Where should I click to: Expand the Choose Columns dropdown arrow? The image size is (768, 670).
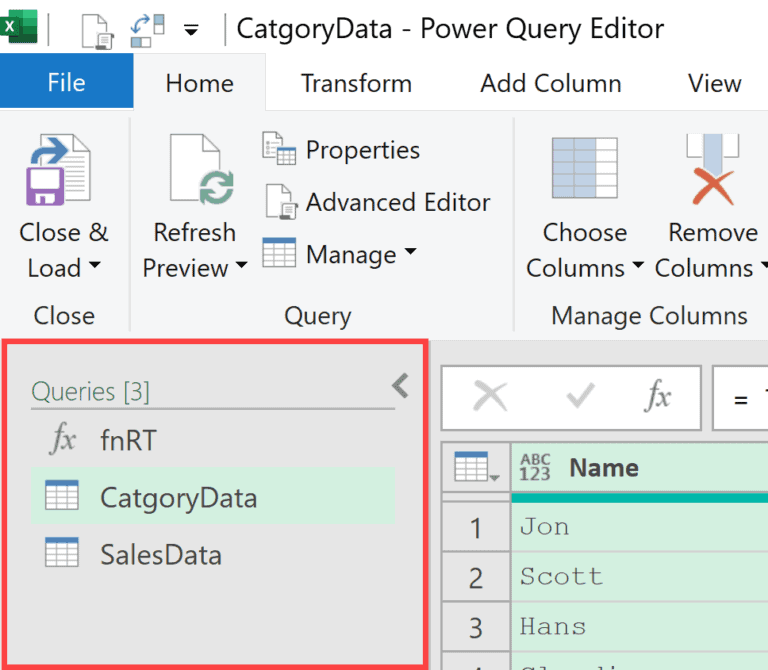click(x=637, y=265)
